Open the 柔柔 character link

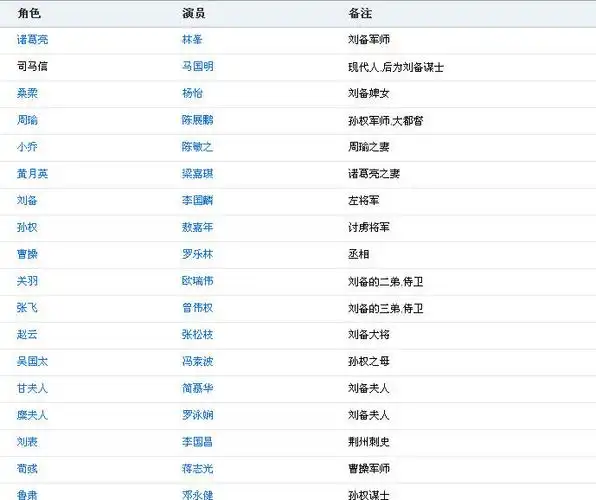[27, 93]
